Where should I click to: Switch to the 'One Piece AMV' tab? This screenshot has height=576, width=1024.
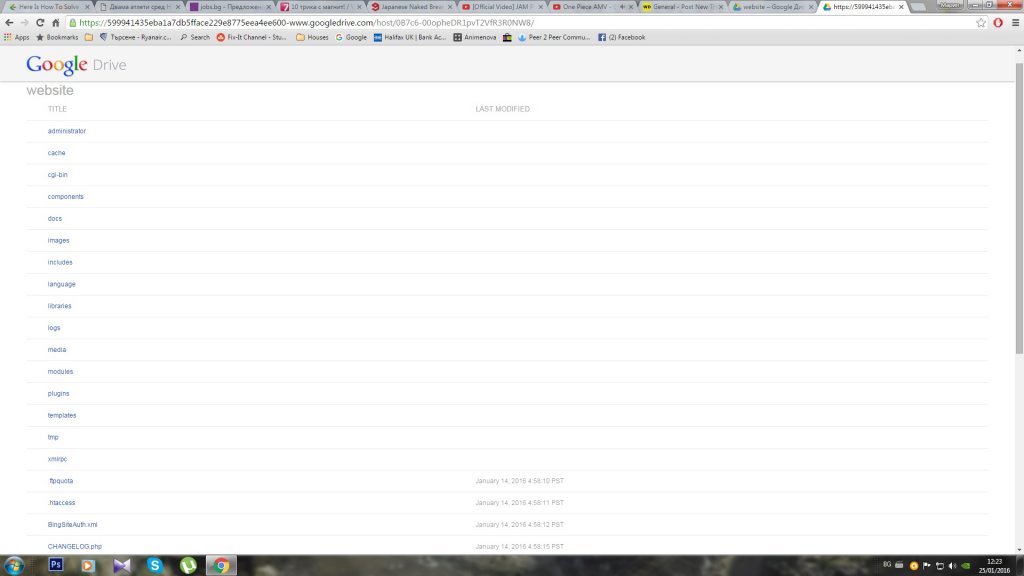[593, 7]
